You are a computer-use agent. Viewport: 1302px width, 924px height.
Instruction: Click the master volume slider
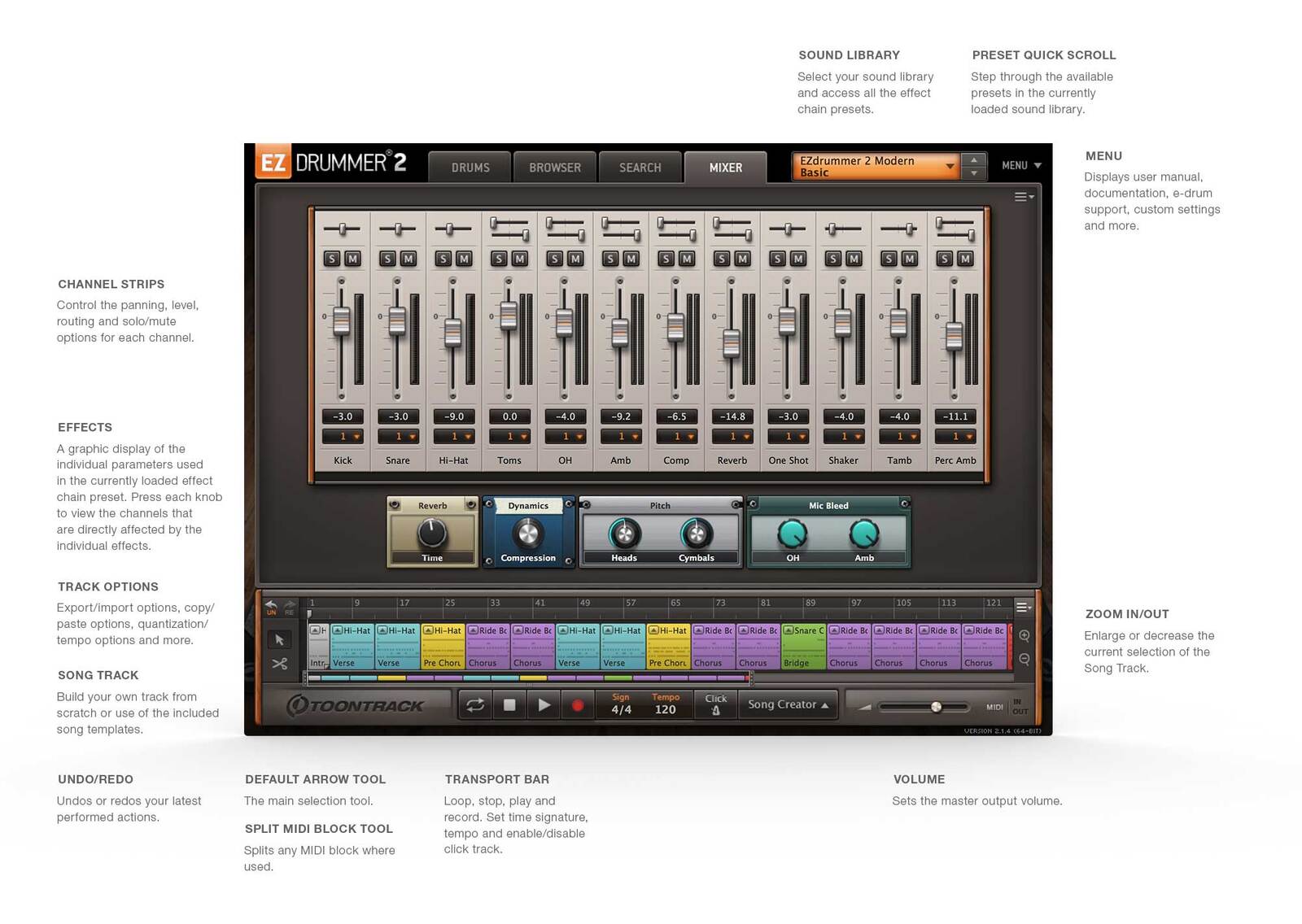pos(936,707)
